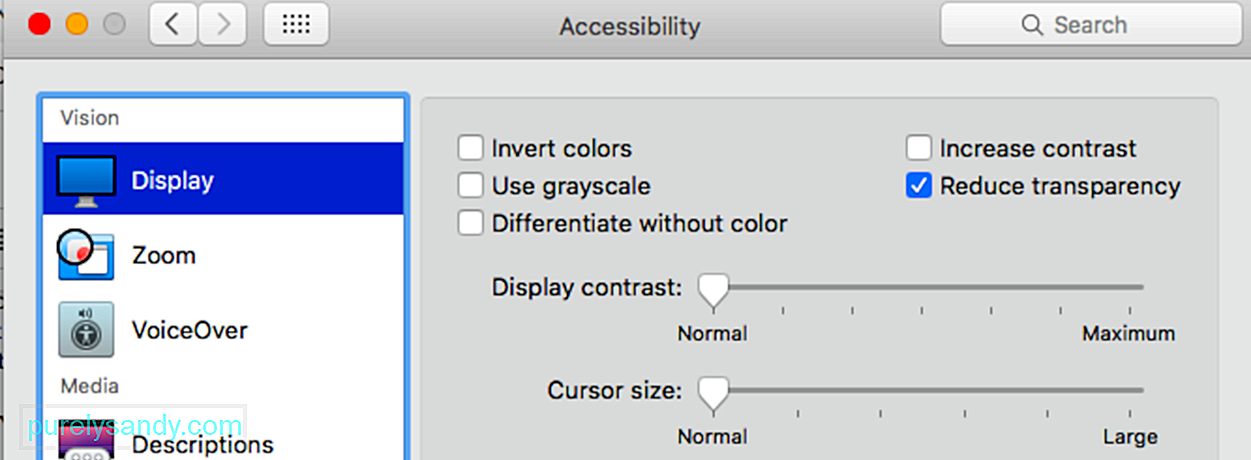Open the Descriptions media icon
1251x460 pixels.
pos(85,440)
